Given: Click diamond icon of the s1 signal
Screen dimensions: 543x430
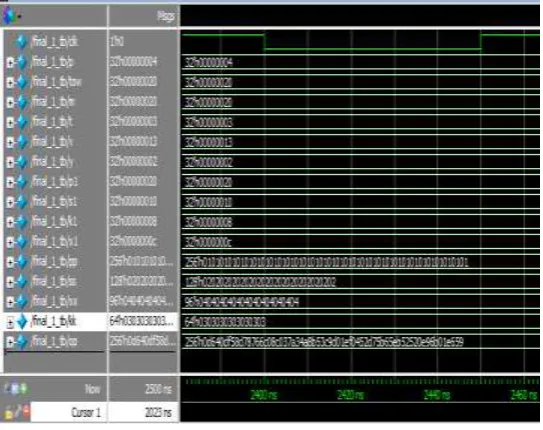Looking at the screenshot, I should [x=22, y=201].
